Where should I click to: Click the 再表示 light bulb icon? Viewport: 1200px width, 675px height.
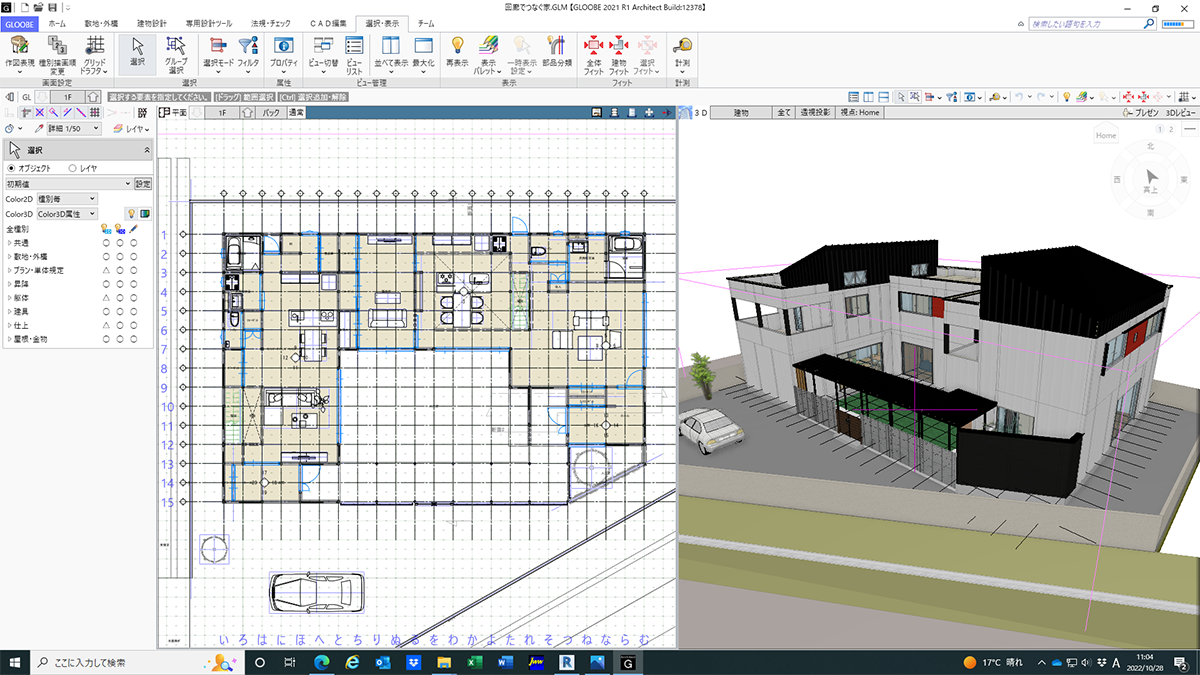point(457,51)
